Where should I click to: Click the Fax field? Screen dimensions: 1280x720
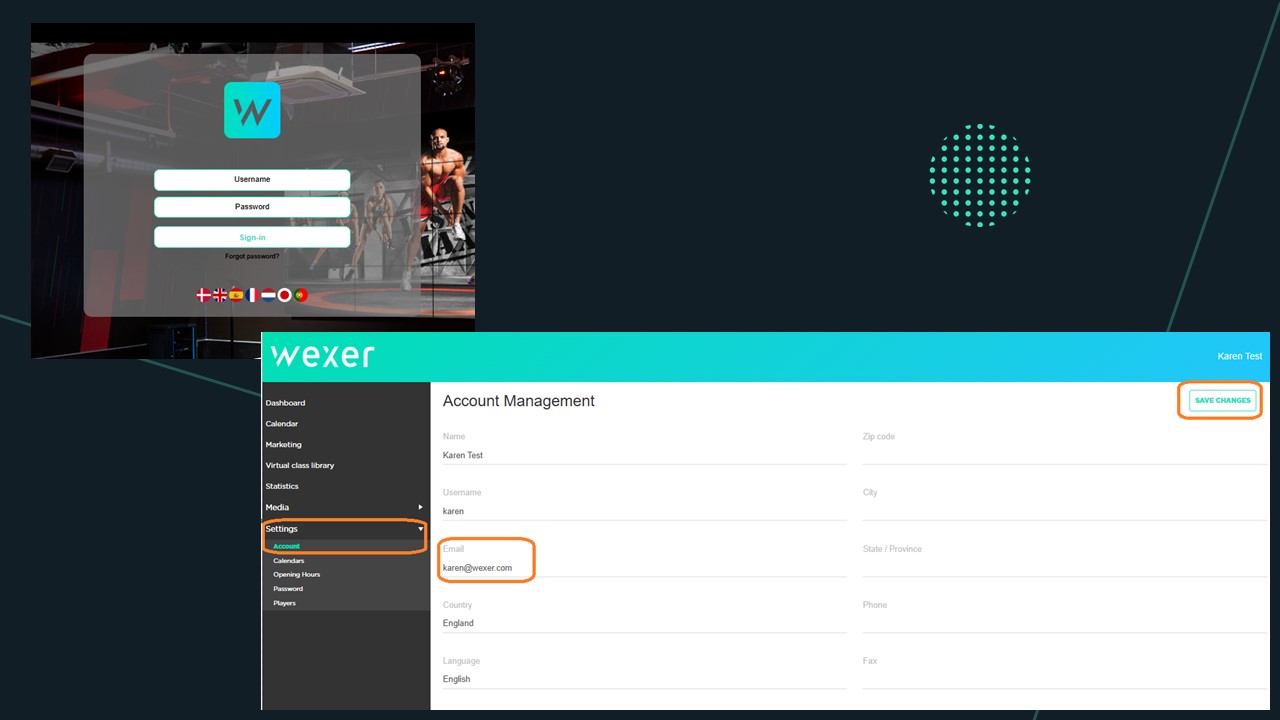[x=1064, y=679]
